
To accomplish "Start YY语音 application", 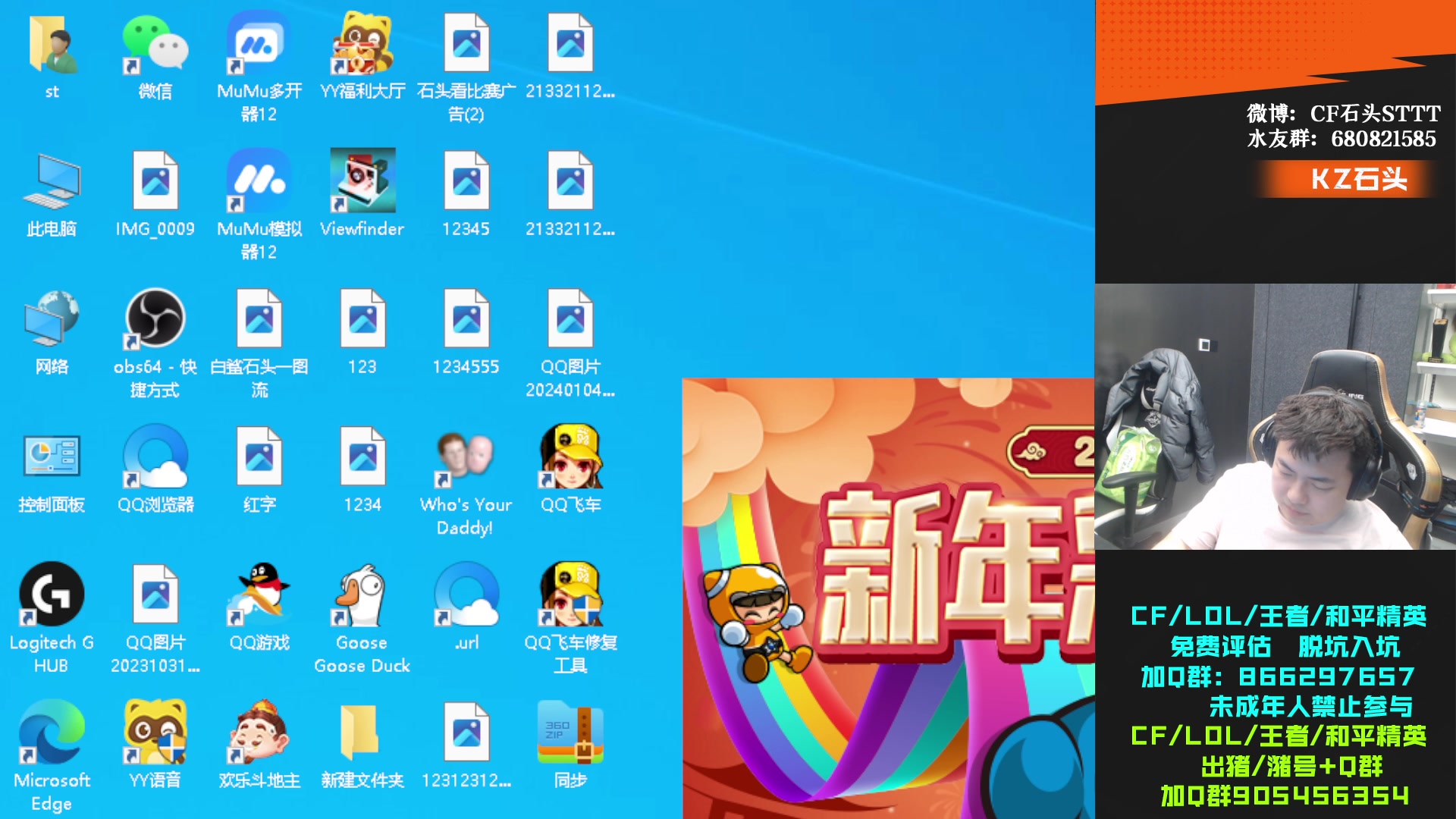I will [154, 734].
